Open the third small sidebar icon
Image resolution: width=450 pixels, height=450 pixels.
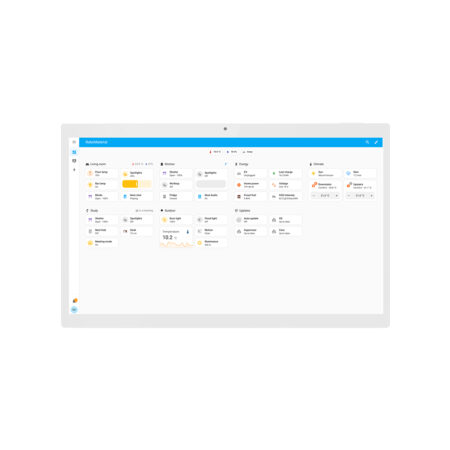click(74, 170)
